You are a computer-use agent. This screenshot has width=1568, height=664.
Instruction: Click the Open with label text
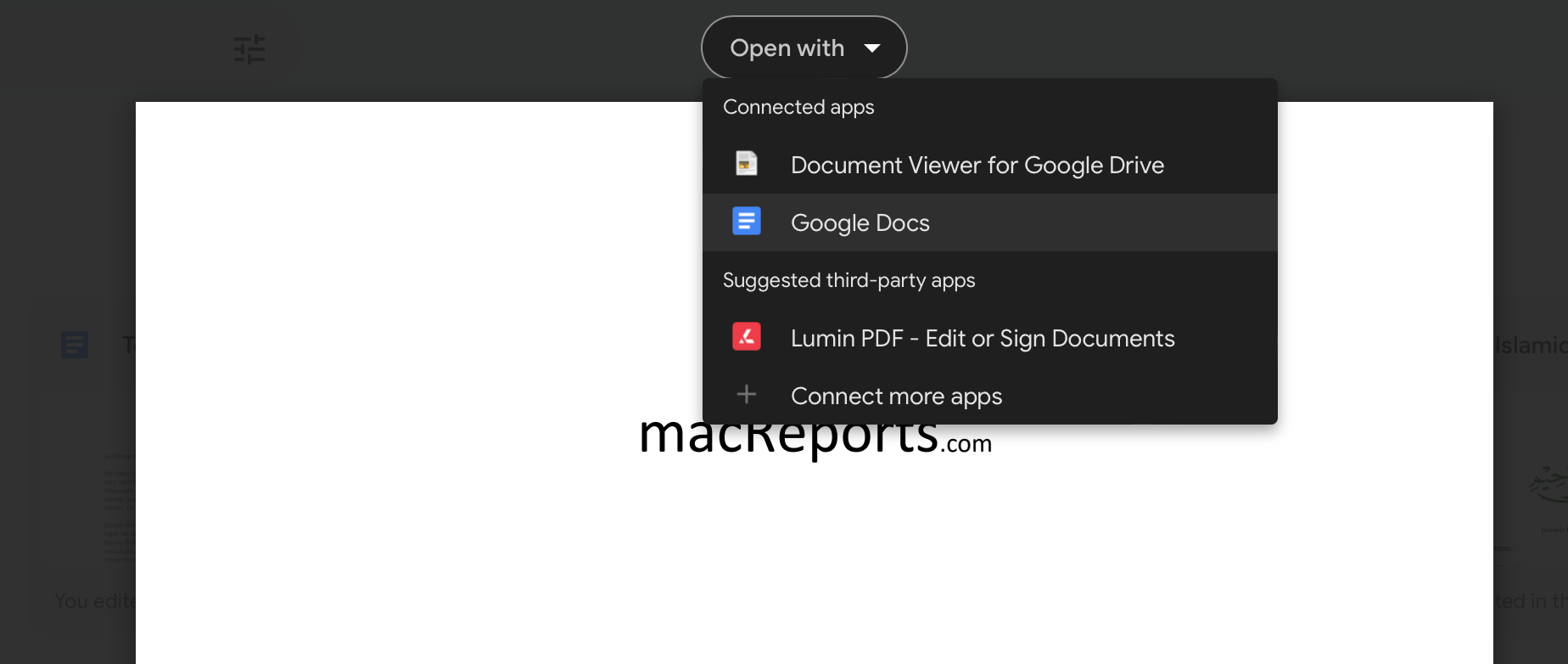tap(787, 48)
